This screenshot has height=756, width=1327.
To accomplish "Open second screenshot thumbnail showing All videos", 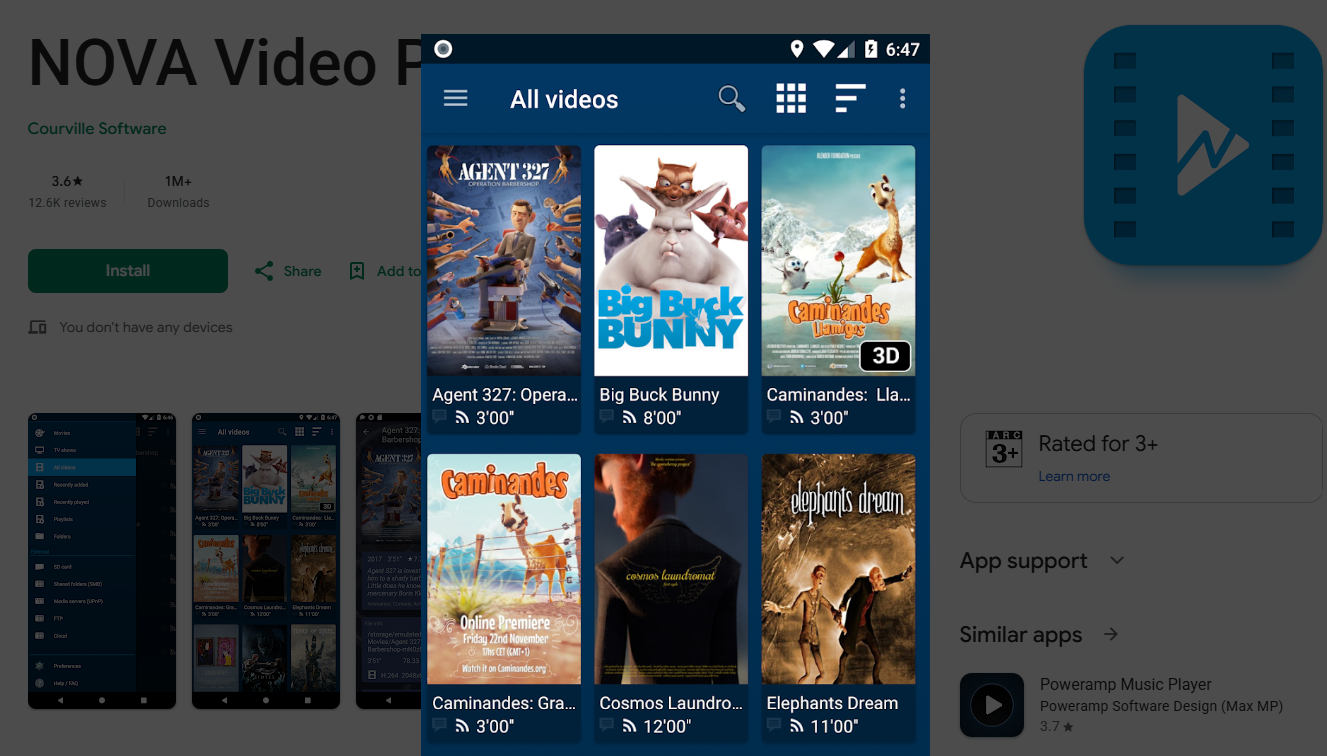I will [266, 561].
